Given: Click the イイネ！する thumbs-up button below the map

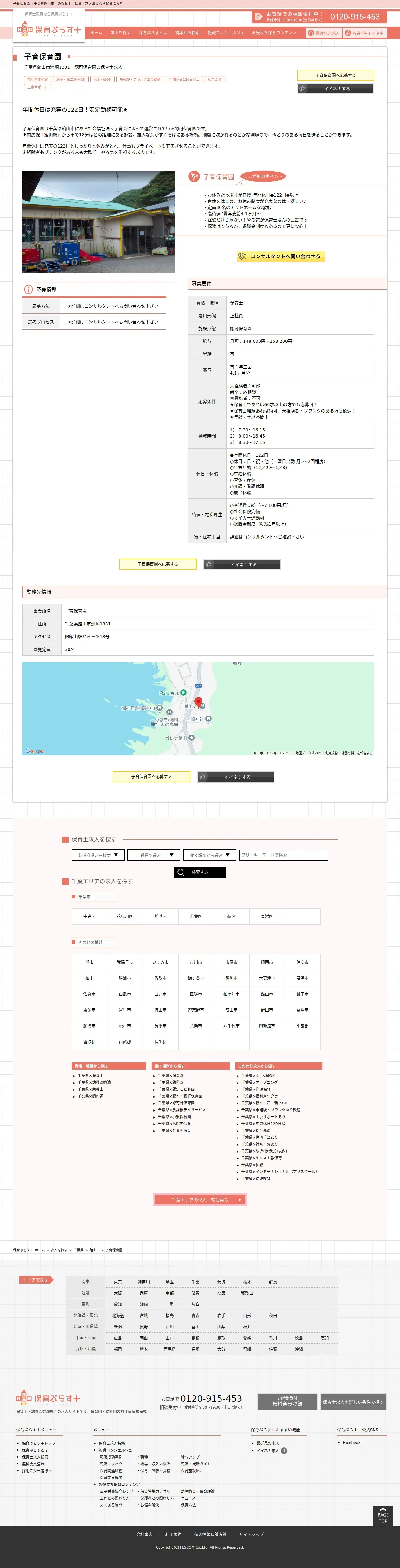Looking at the screenshot, I should point(236,777).
